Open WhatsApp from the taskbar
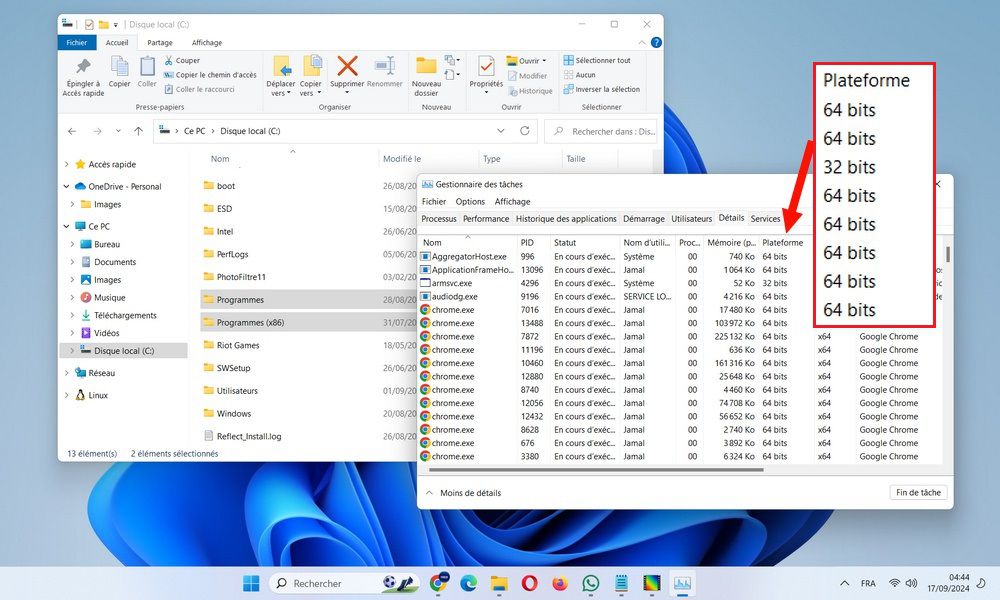 click(x=590, y=583)
